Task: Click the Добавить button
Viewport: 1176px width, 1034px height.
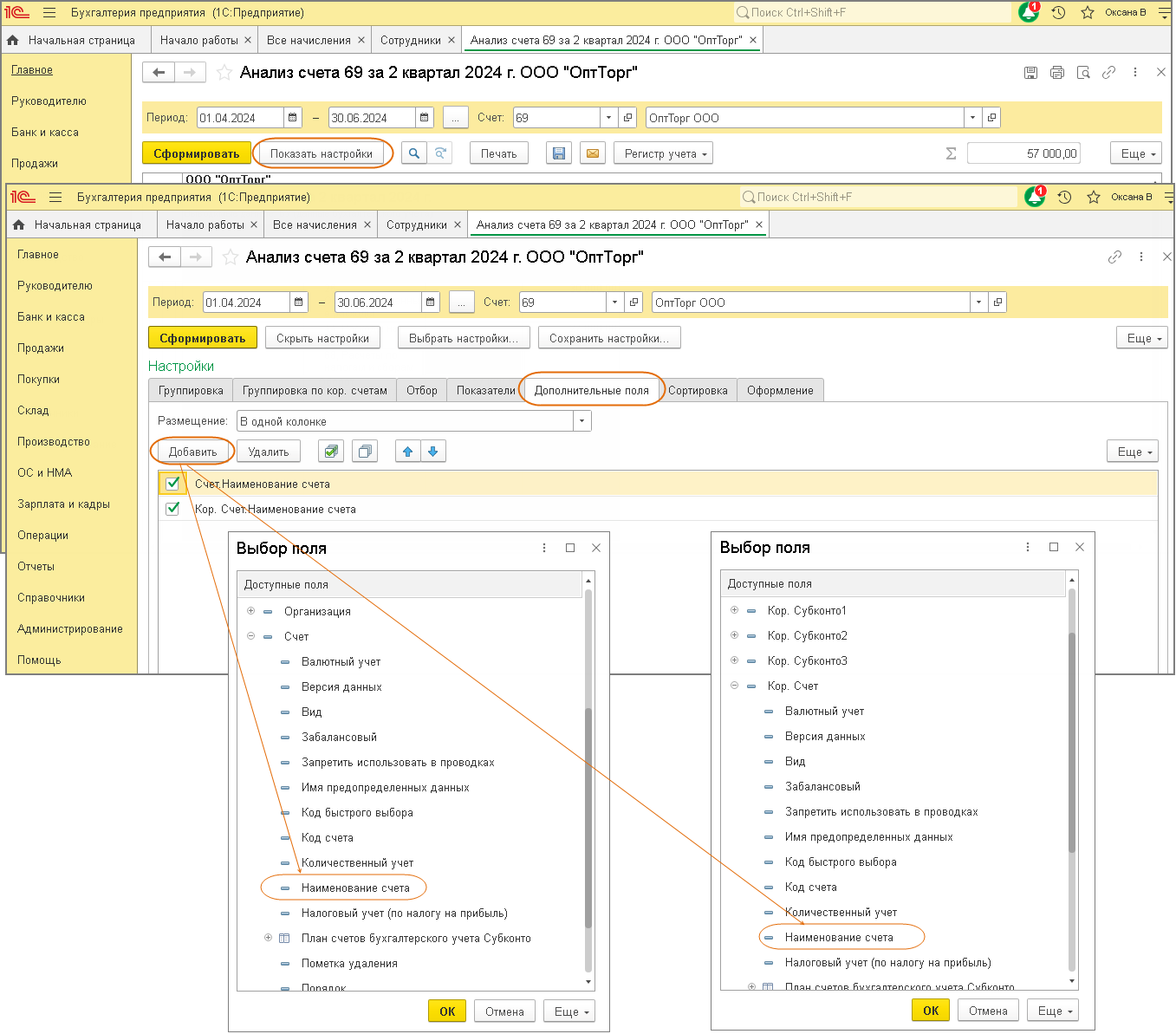Action: coord(192,452)
